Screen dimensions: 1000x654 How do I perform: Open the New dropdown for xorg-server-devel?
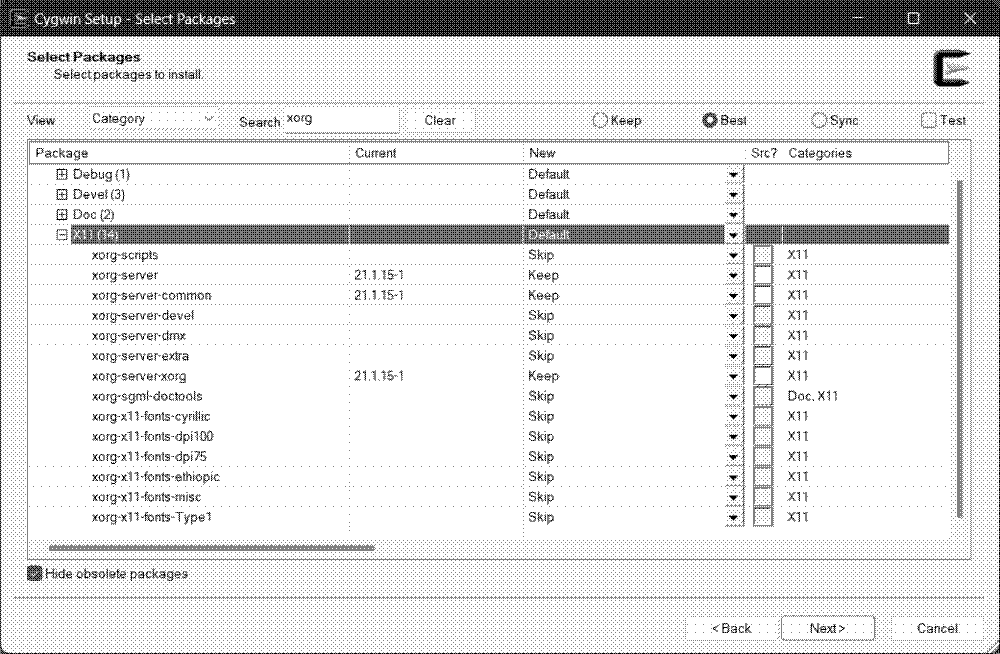coord(735,315)
